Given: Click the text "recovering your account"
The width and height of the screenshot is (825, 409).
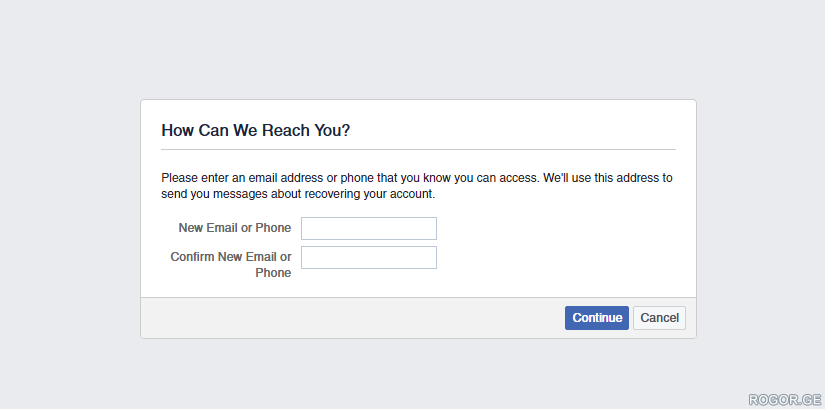Looking at the screenshot, I should click(369, 194).
